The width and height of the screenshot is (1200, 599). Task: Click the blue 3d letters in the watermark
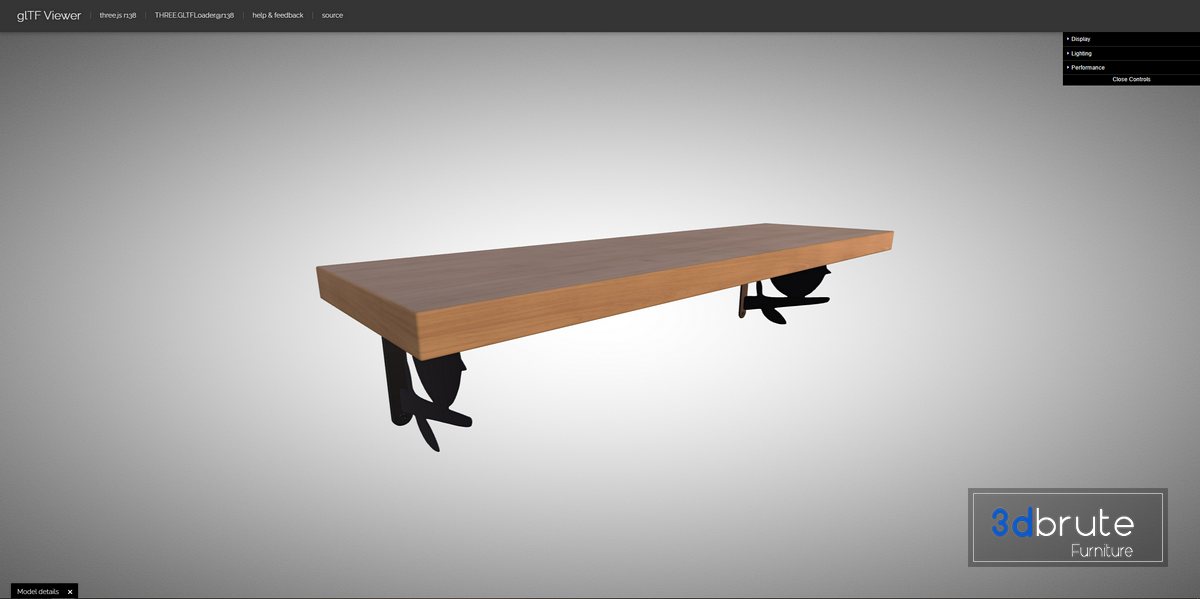[1013, 522]
